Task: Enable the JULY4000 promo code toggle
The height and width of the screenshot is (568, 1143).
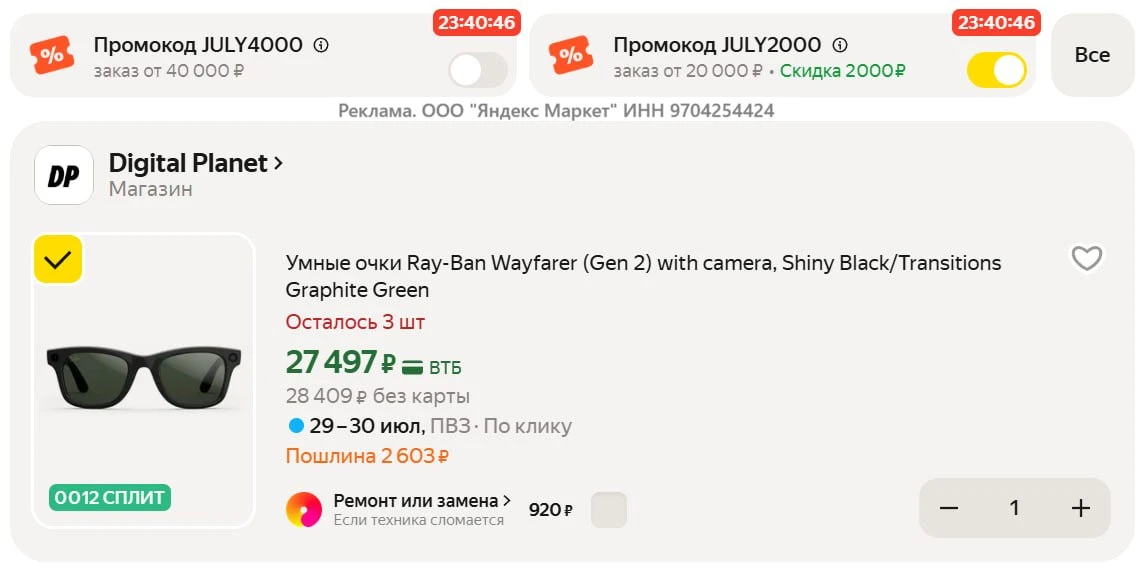Action: pyautogui.click(x=478, y=70)
